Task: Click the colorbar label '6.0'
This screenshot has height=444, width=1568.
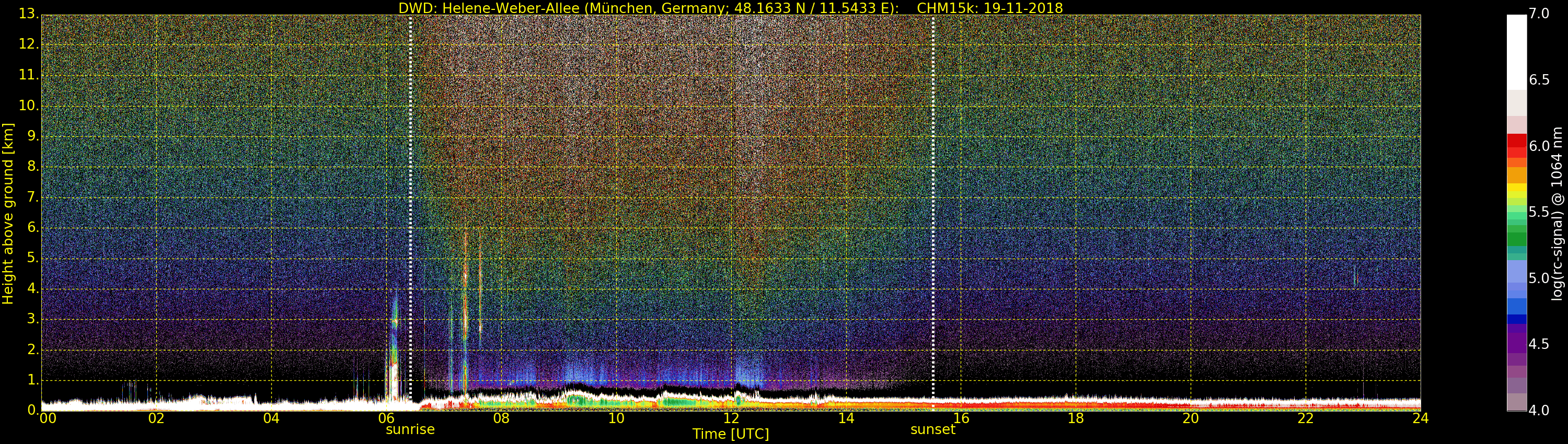Action: click(x=1539, y=147)
